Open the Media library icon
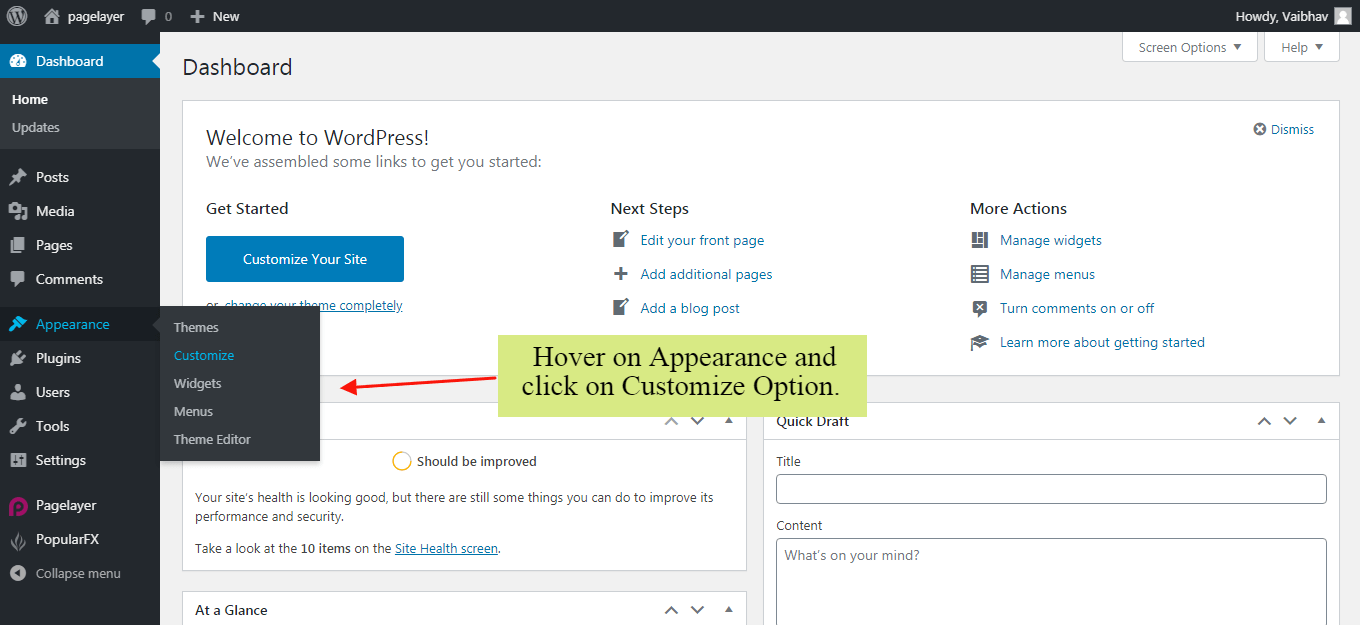The height and width of the screenshot is (625, 1360). pyautogui.click(x=18, y=211)
